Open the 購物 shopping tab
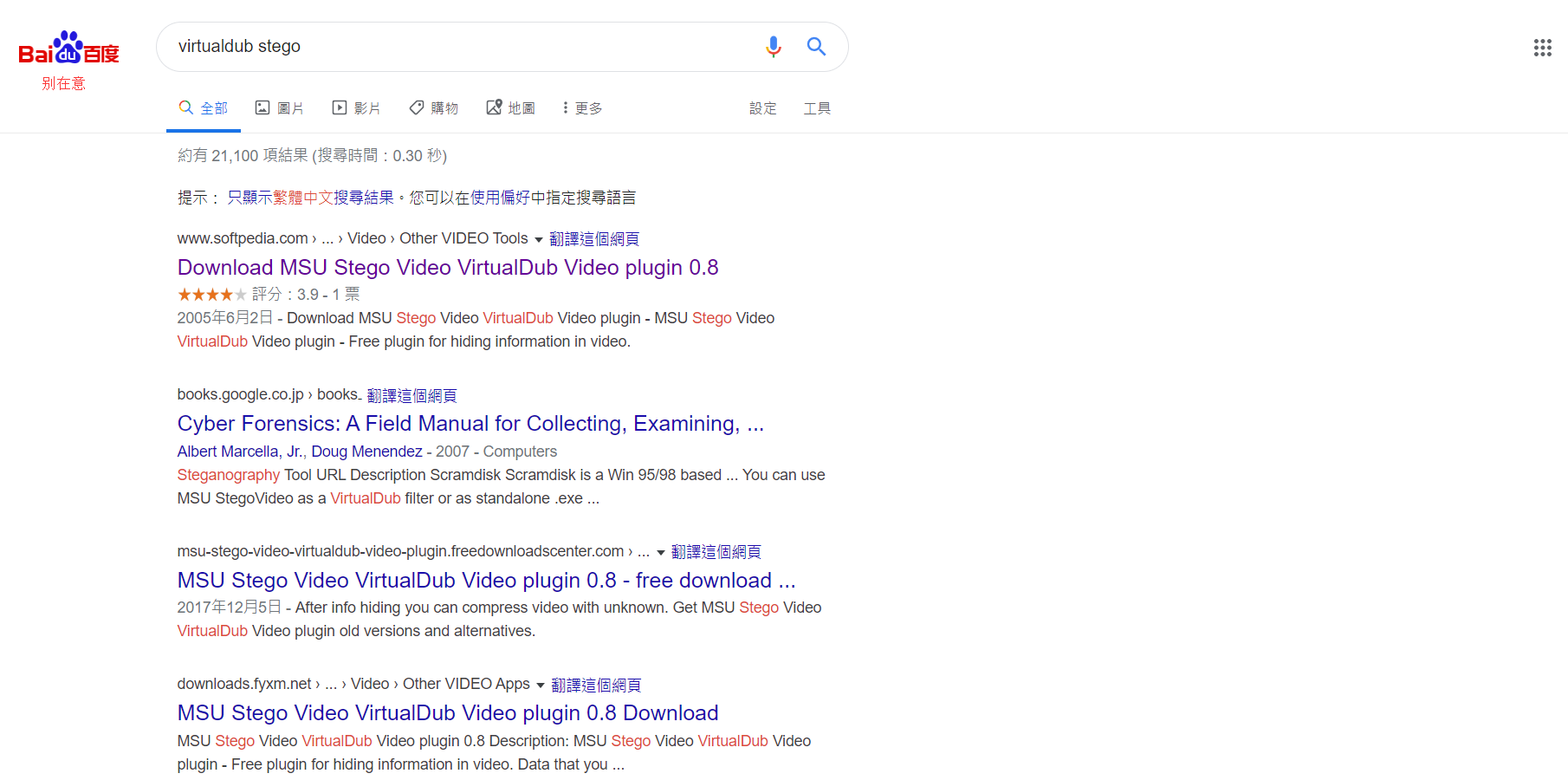Screen dimensions: 1568x780 click(x=433, y=108)
